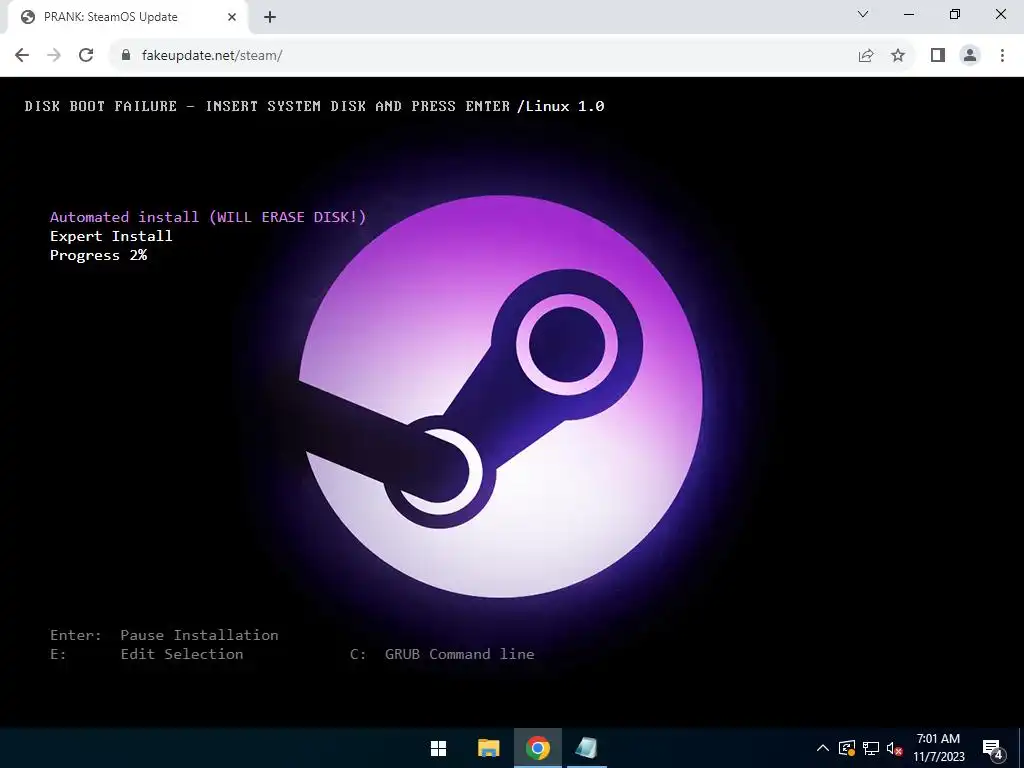
Task: Open the security tray icon with warning
Action: coord(847,748)
